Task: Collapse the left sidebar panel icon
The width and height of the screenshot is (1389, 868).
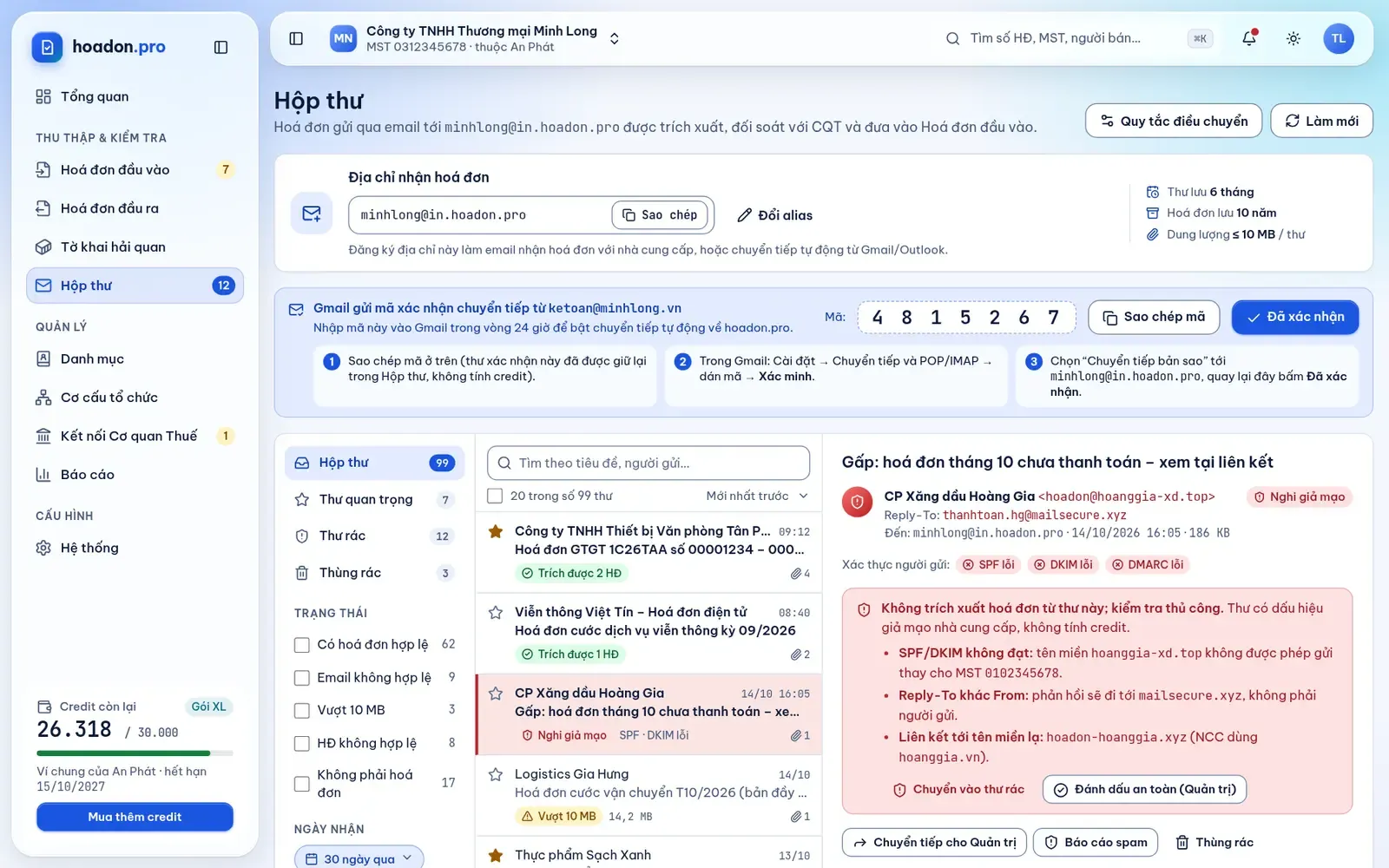Action: [x=221, y=47]
